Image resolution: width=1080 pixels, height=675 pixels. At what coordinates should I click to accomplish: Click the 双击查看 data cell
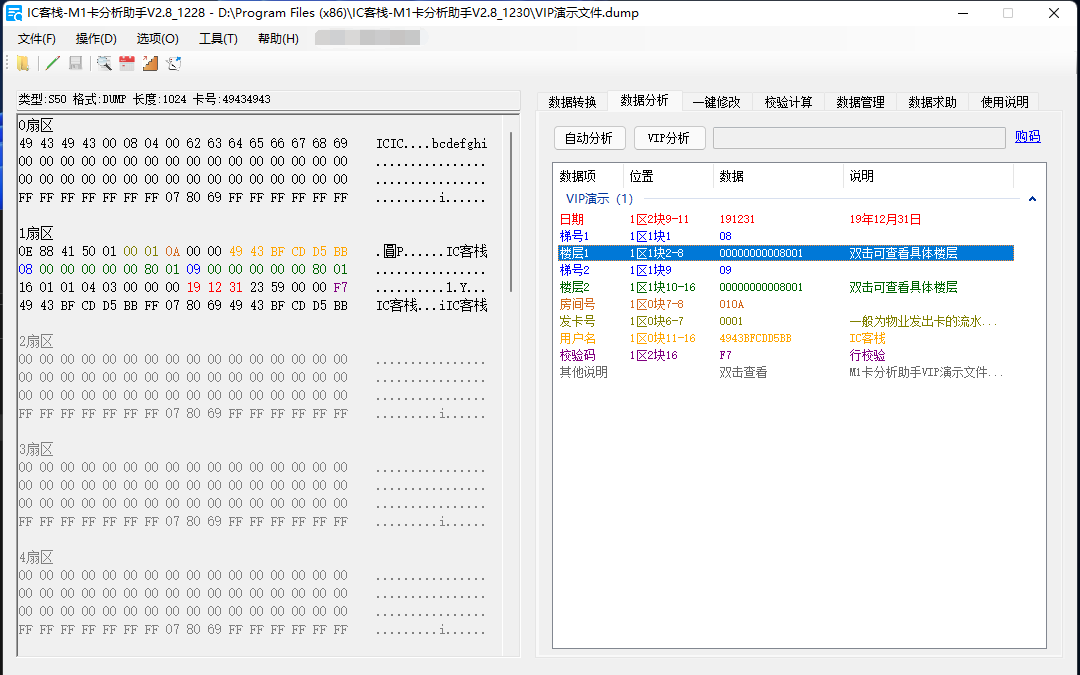click(743, 372)
